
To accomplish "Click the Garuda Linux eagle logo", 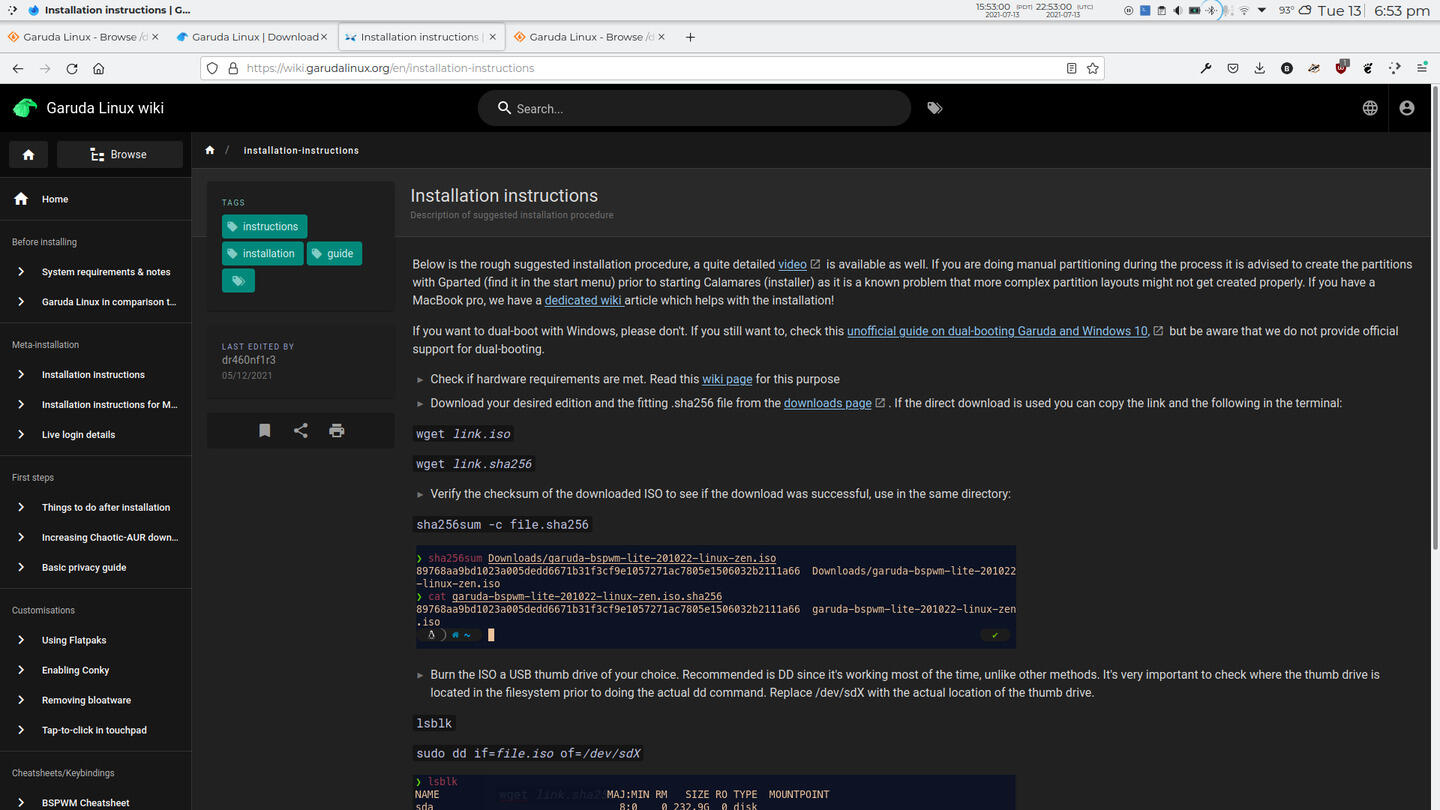I will 24,108.
